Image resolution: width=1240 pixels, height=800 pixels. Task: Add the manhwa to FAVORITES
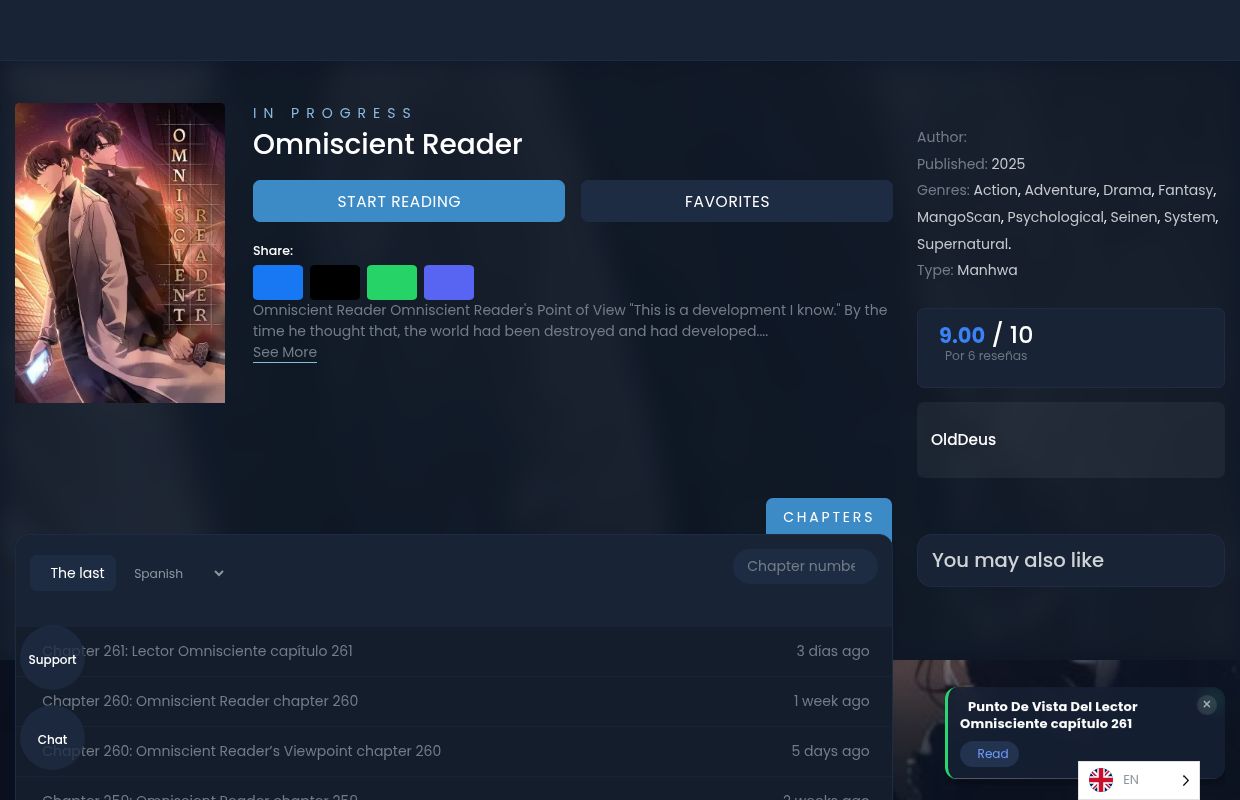coord(737,201)
